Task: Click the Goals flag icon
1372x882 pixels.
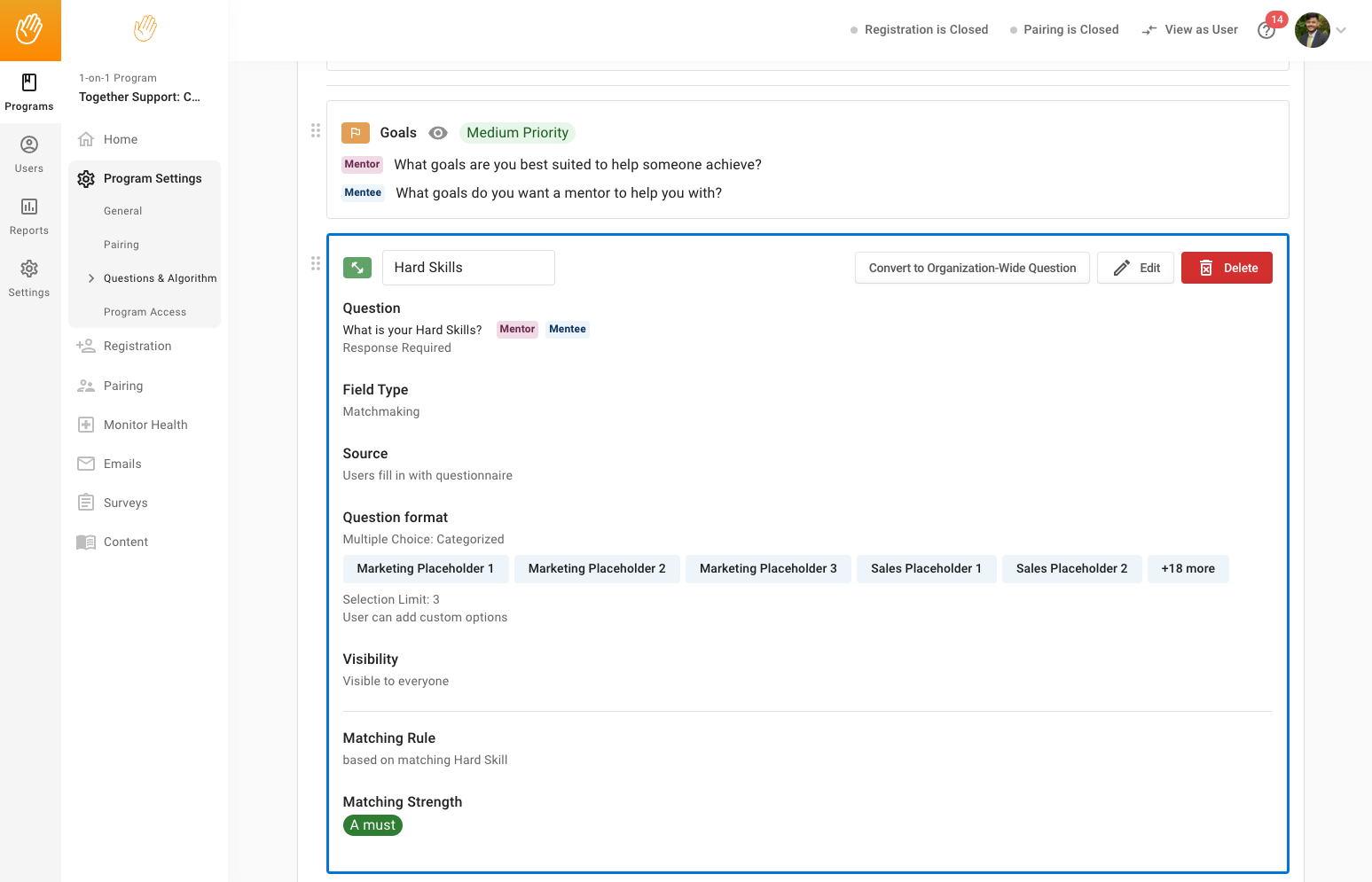Action: coord(355,133)
